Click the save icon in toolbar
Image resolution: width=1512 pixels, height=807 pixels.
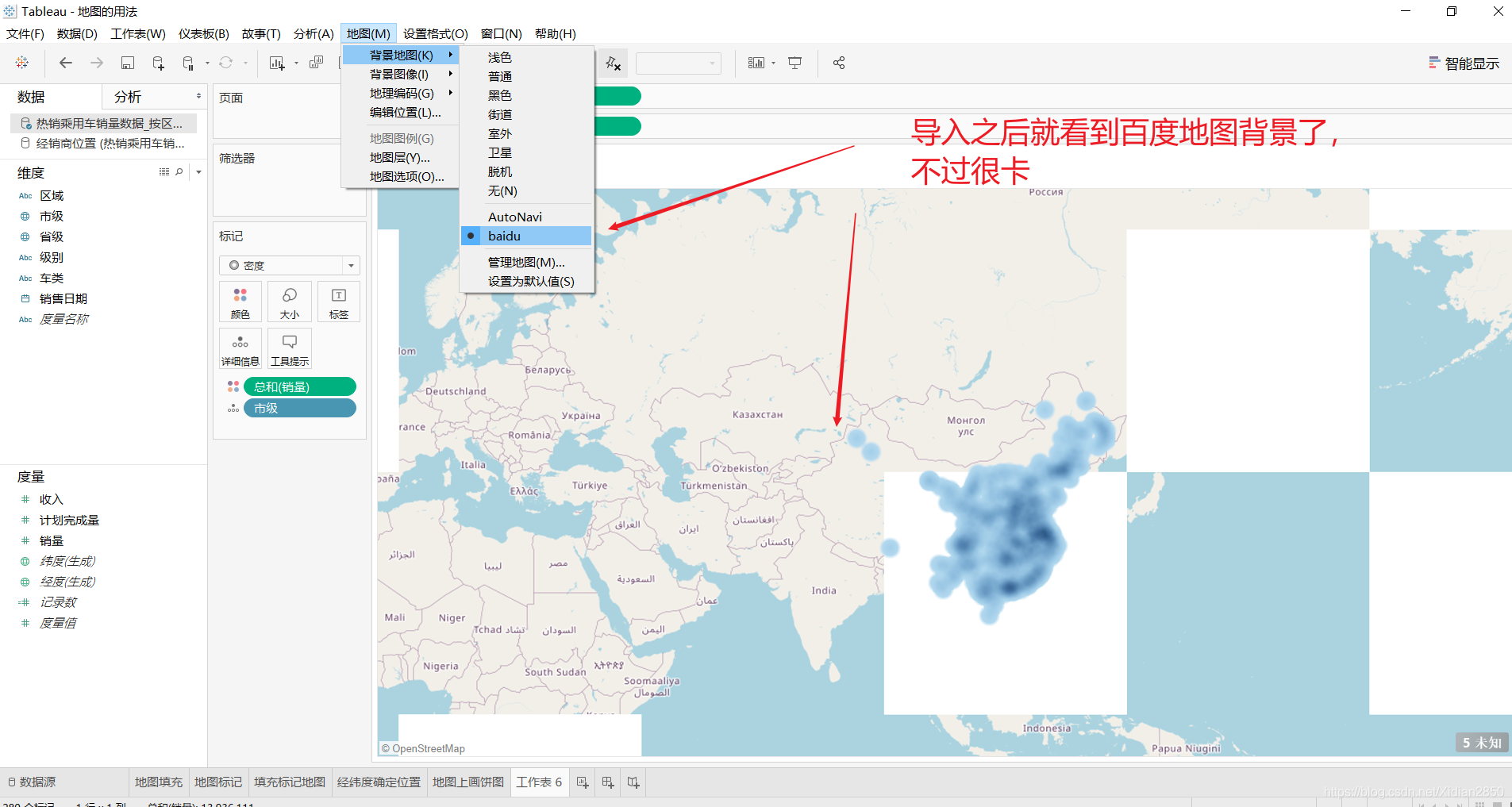click(x=128, y=63)
